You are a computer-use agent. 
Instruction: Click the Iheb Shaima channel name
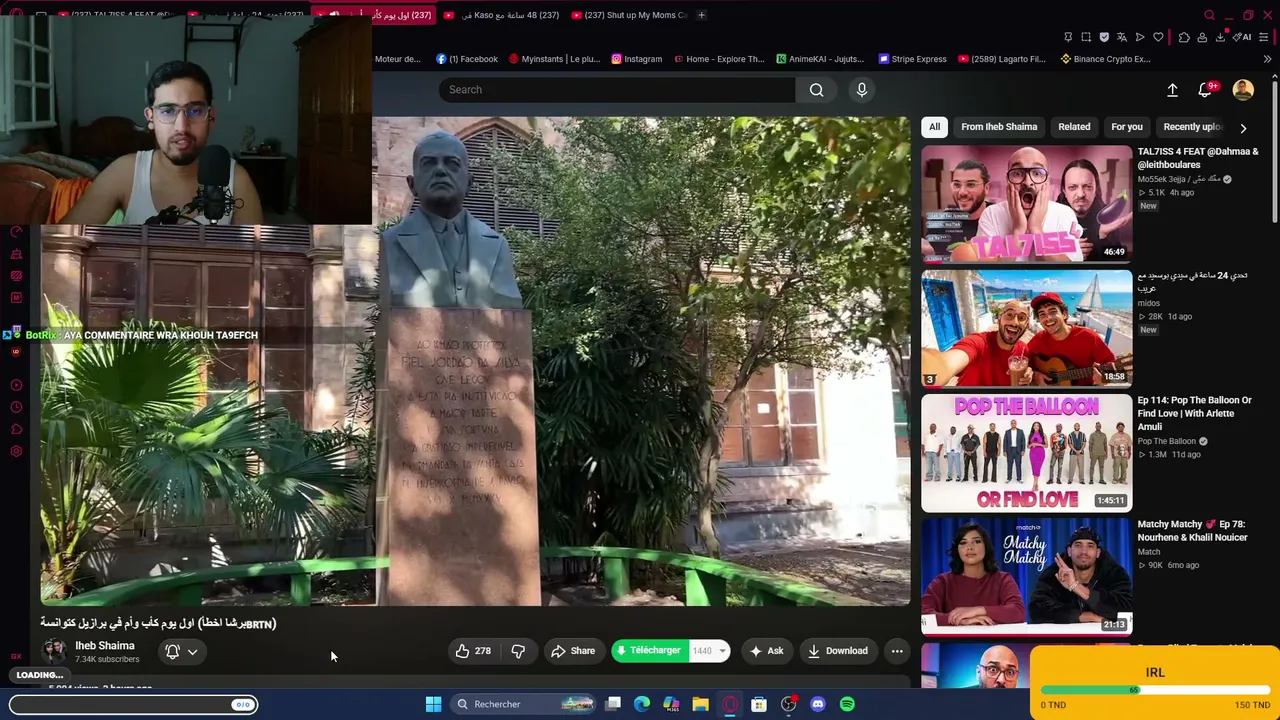click(x=105, y=646)
